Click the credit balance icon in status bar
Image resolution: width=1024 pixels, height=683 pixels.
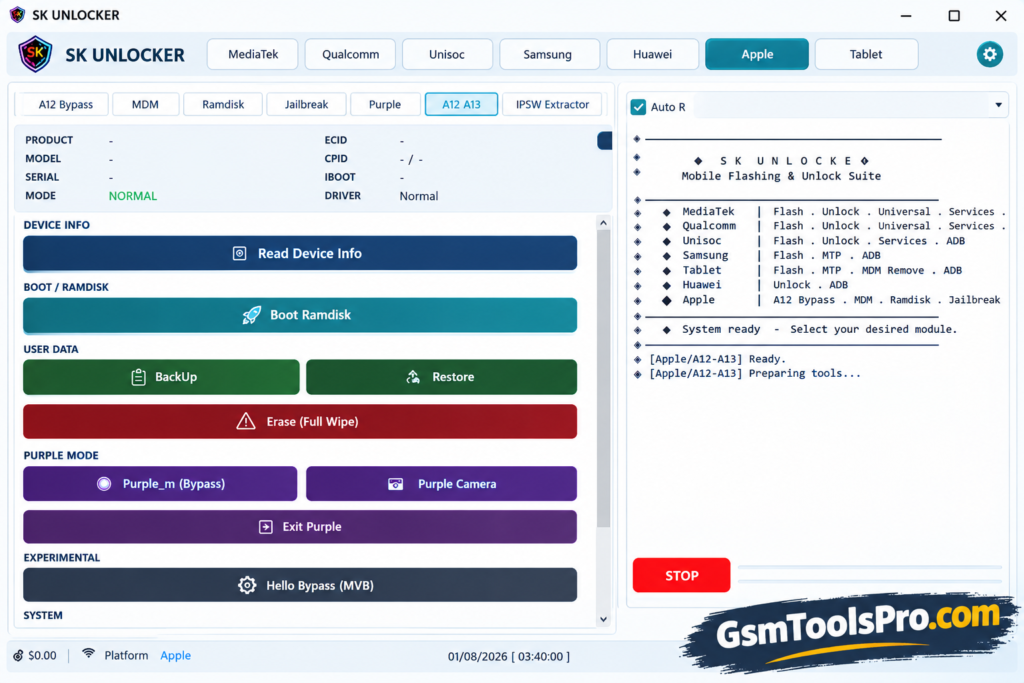click(x=18, y=656)
